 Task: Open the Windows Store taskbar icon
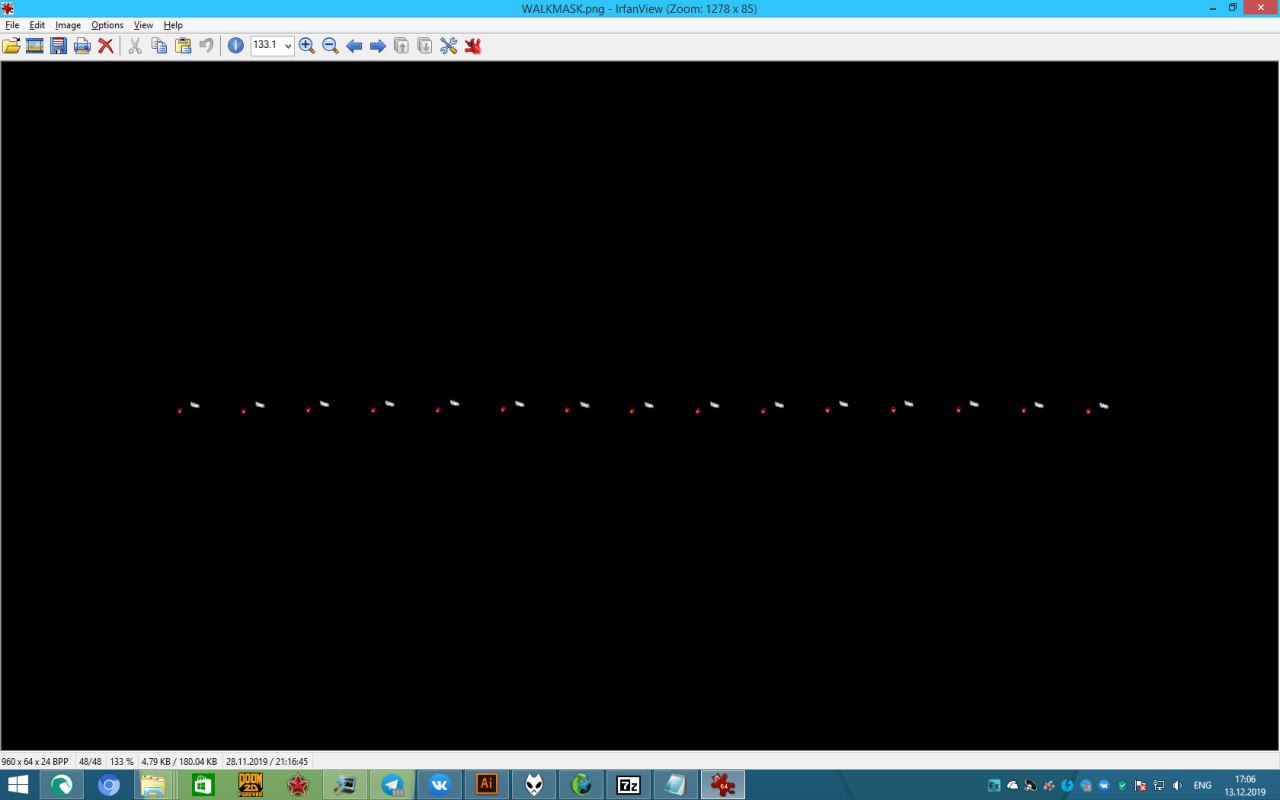coord(202,785)
